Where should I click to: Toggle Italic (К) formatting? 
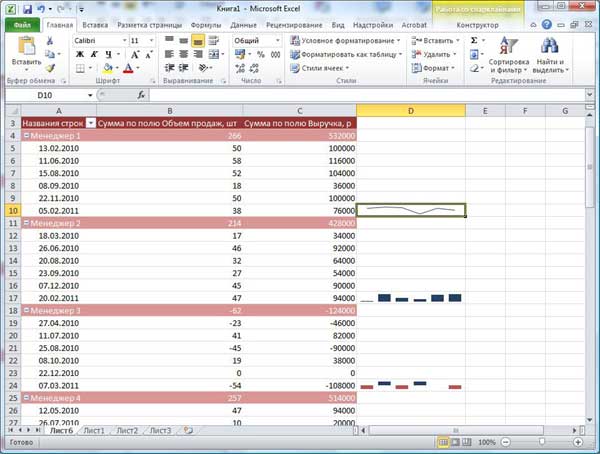point(94,55)
